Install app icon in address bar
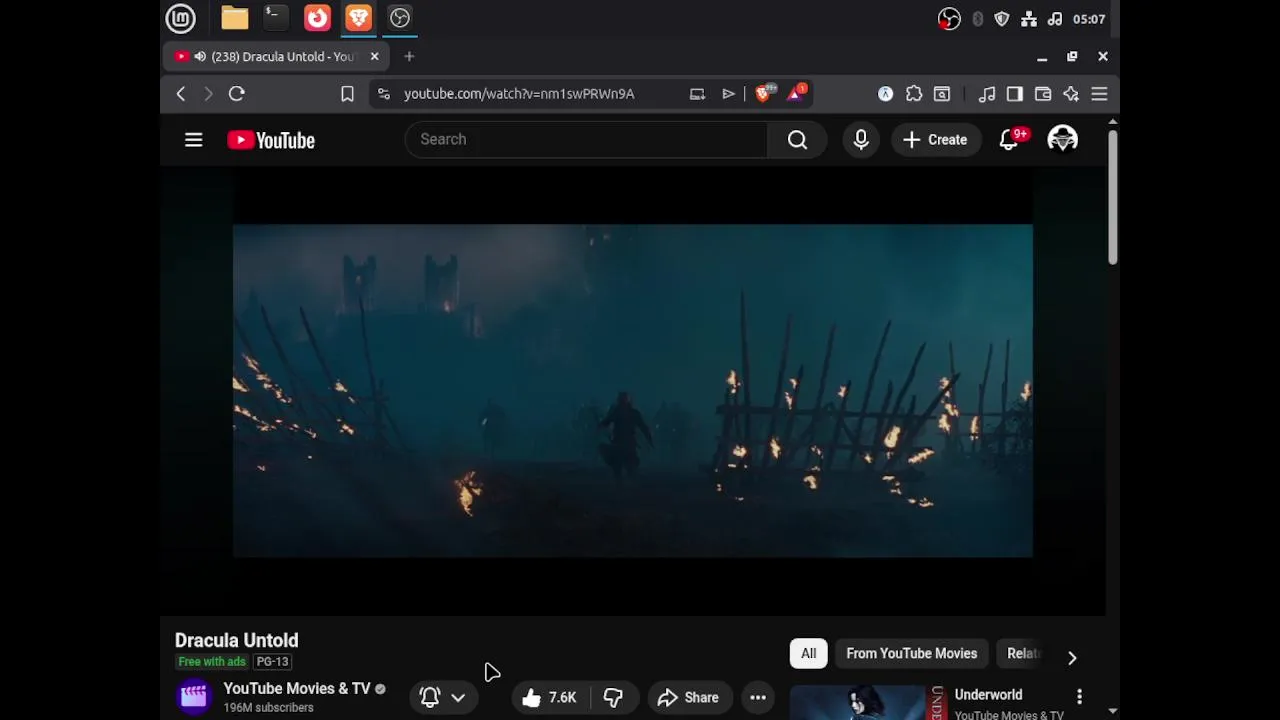The width and height of the screenshot is (1280, 720). 697,94
